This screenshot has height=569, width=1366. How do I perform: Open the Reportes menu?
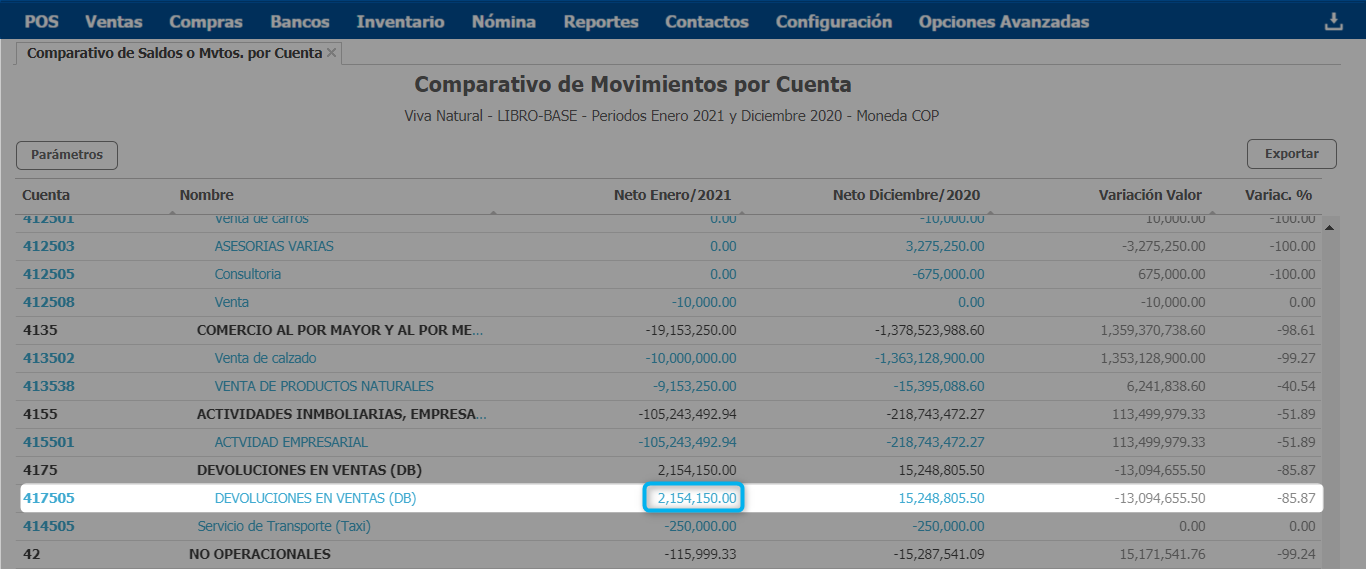[x=600, y=22]
